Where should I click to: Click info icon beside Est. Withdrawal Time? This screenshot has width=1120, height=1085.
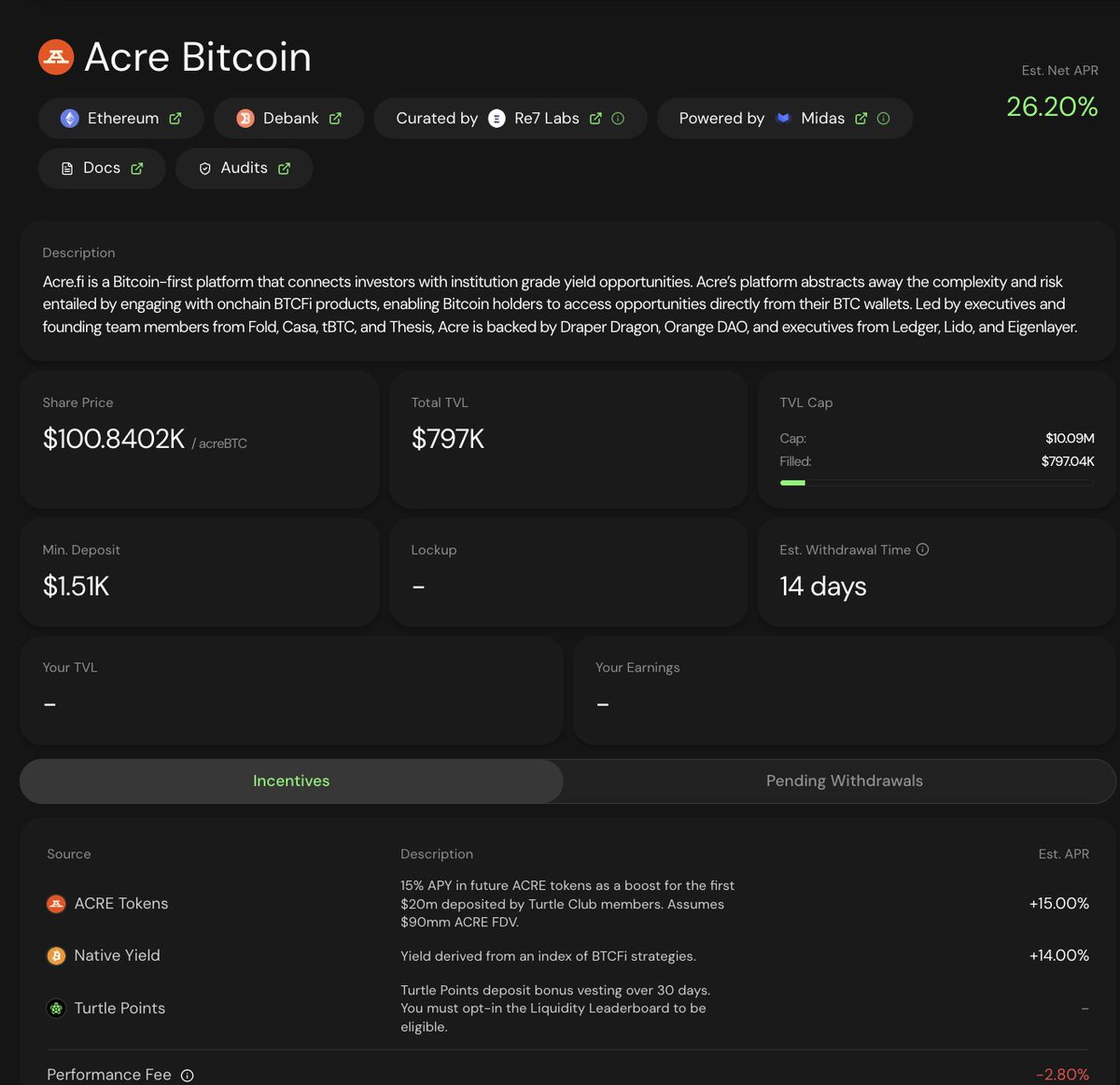(x=923, y=549)
